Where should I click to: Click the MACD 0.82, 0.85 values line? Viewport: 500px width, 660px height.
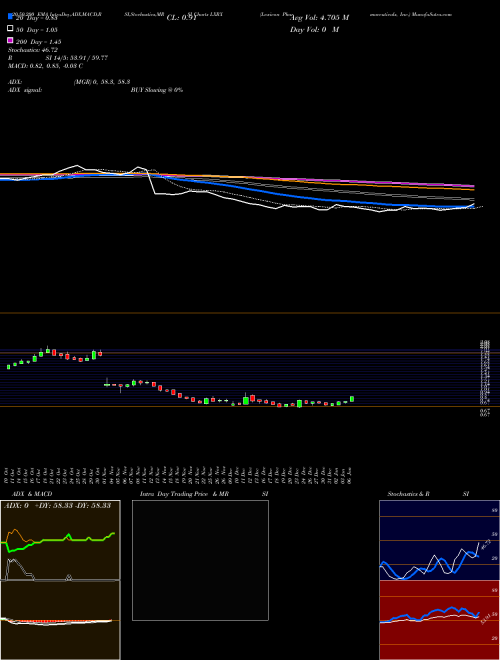click(x=45, y=66)
